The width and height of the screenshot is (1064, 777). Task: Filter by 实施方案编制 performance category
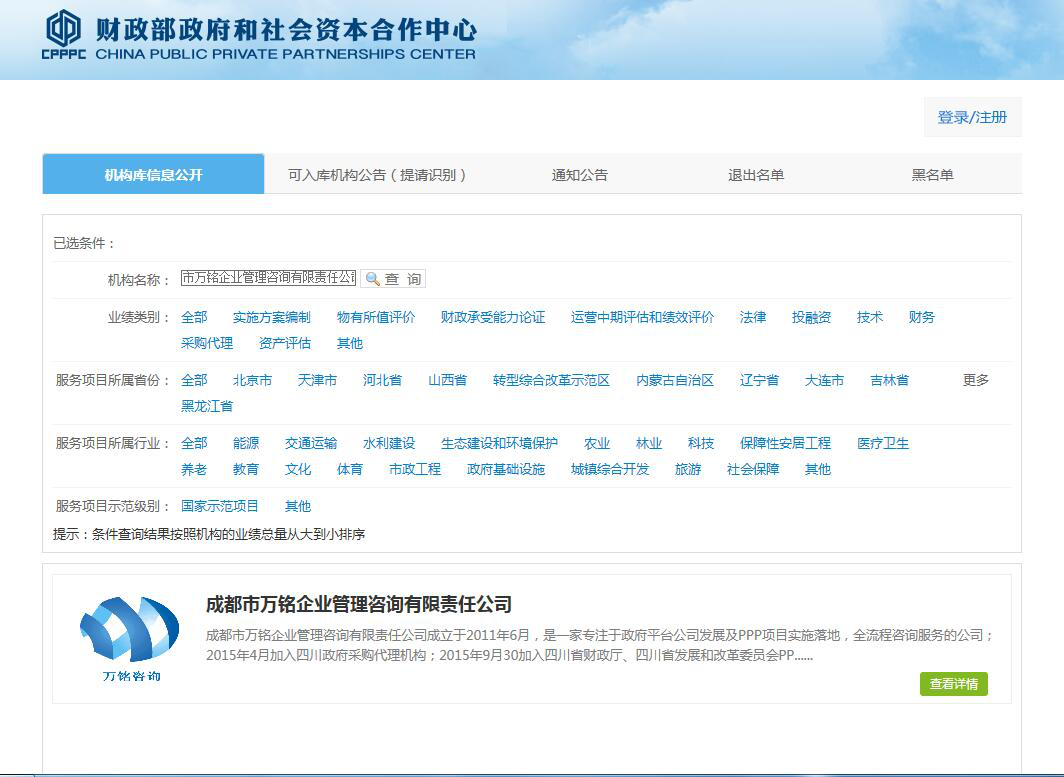(271, 317)
